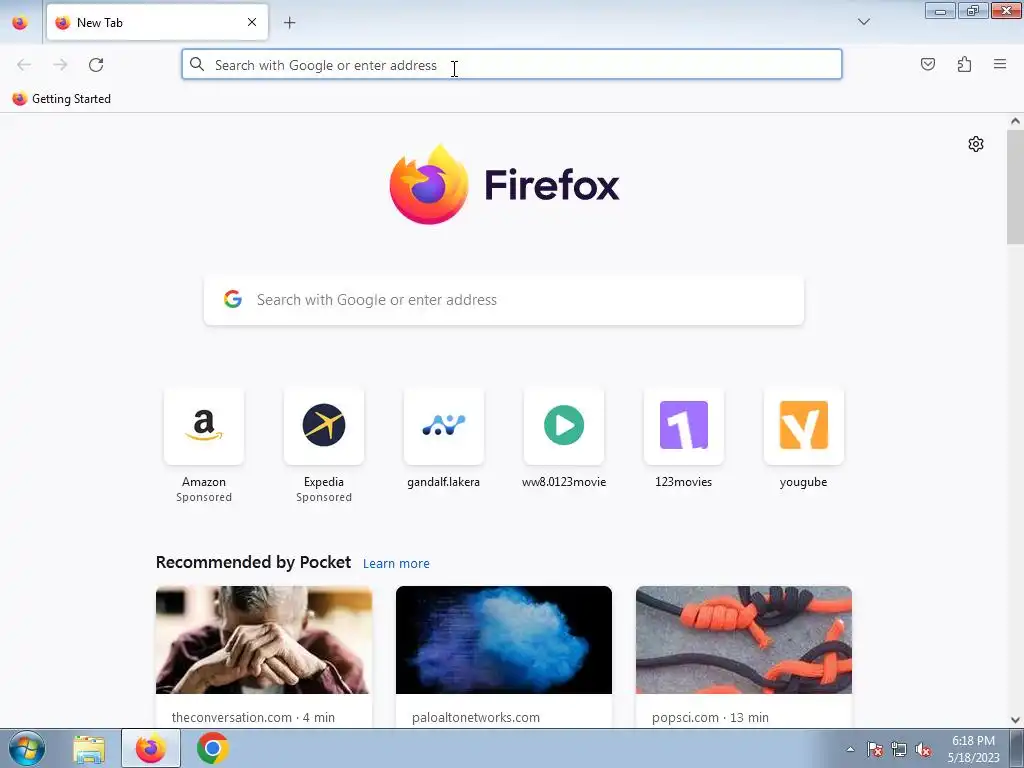Viewport: 1024px width, 768px height.
Task: Click the Google logo in search box
Action: (x=232, y=299)
